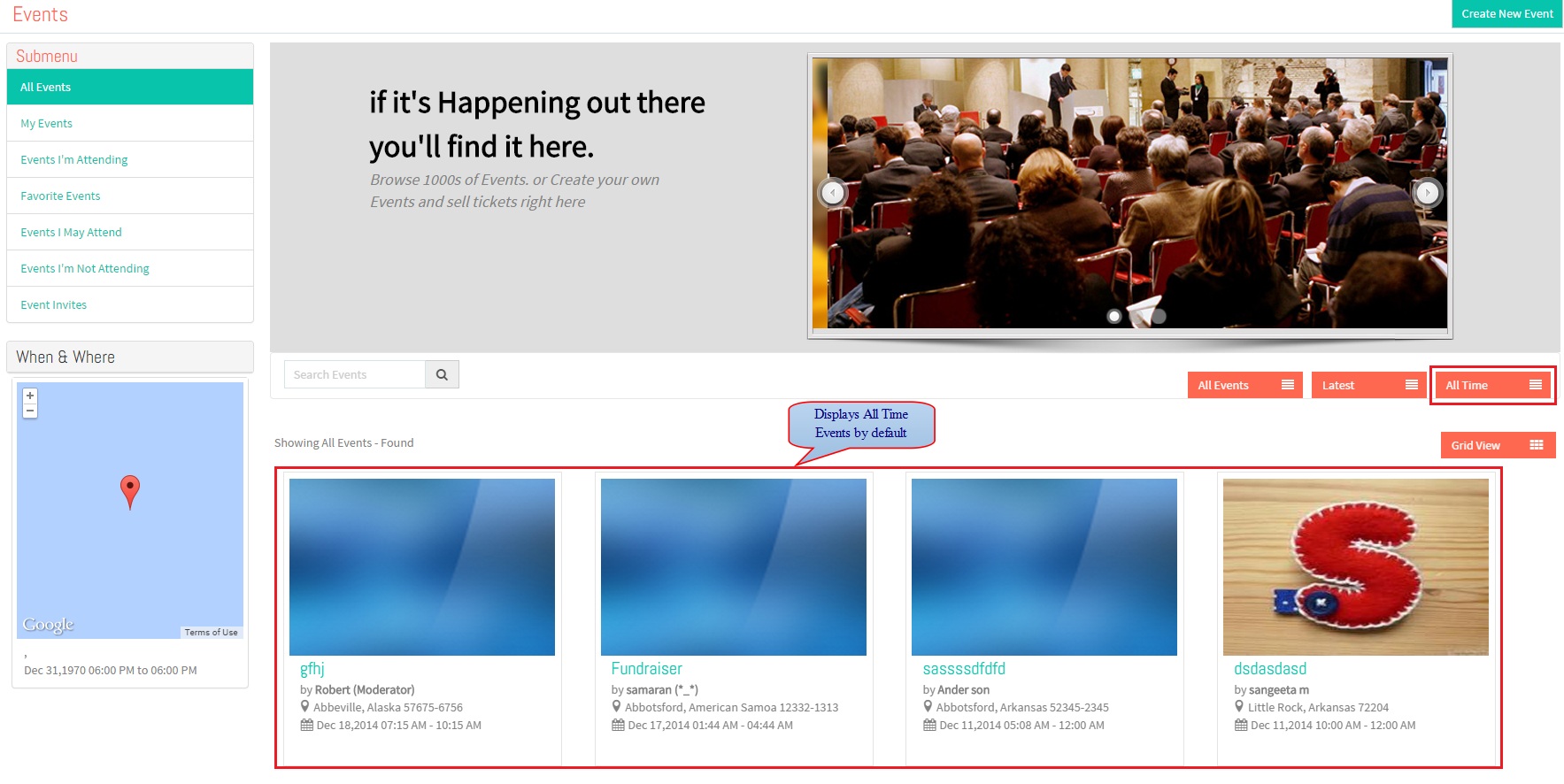1564x784 pixels.
Task: Click 'Dec 17,2014 01:44 AM - 04:44 AM' text
Action: coord(711,725)
